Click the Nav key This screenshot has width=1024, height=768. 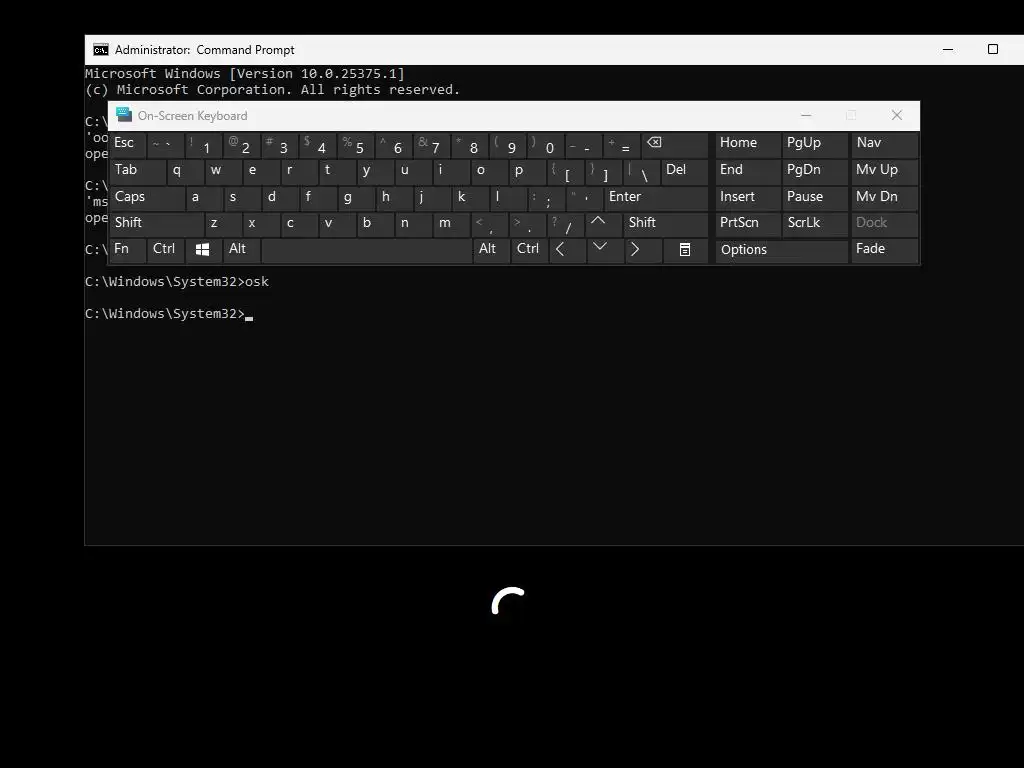[x=884, y=145]
